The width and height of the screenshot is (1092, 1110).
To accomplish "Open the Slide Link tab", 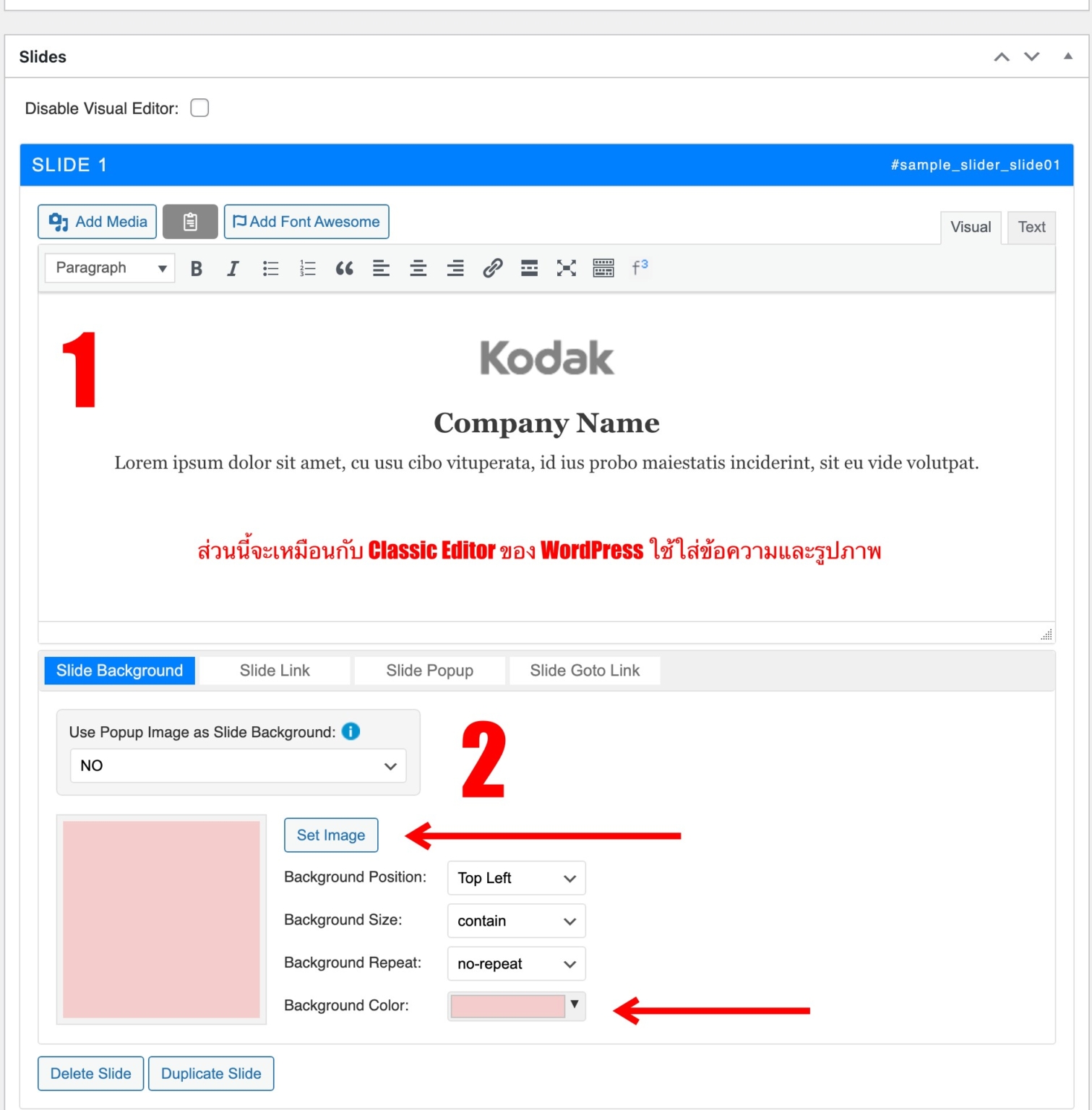I will (275, 671).
